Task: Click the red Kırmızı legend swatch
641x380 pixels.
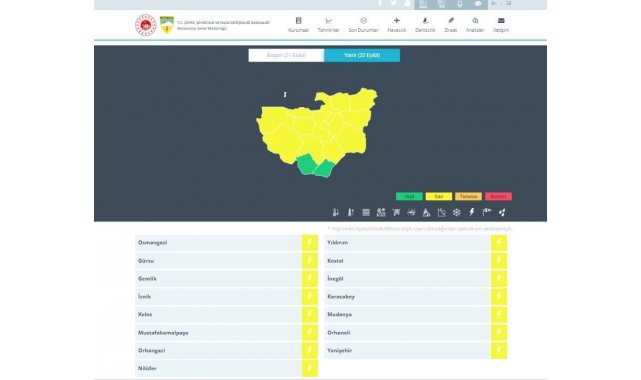Action: click(498, 197)
